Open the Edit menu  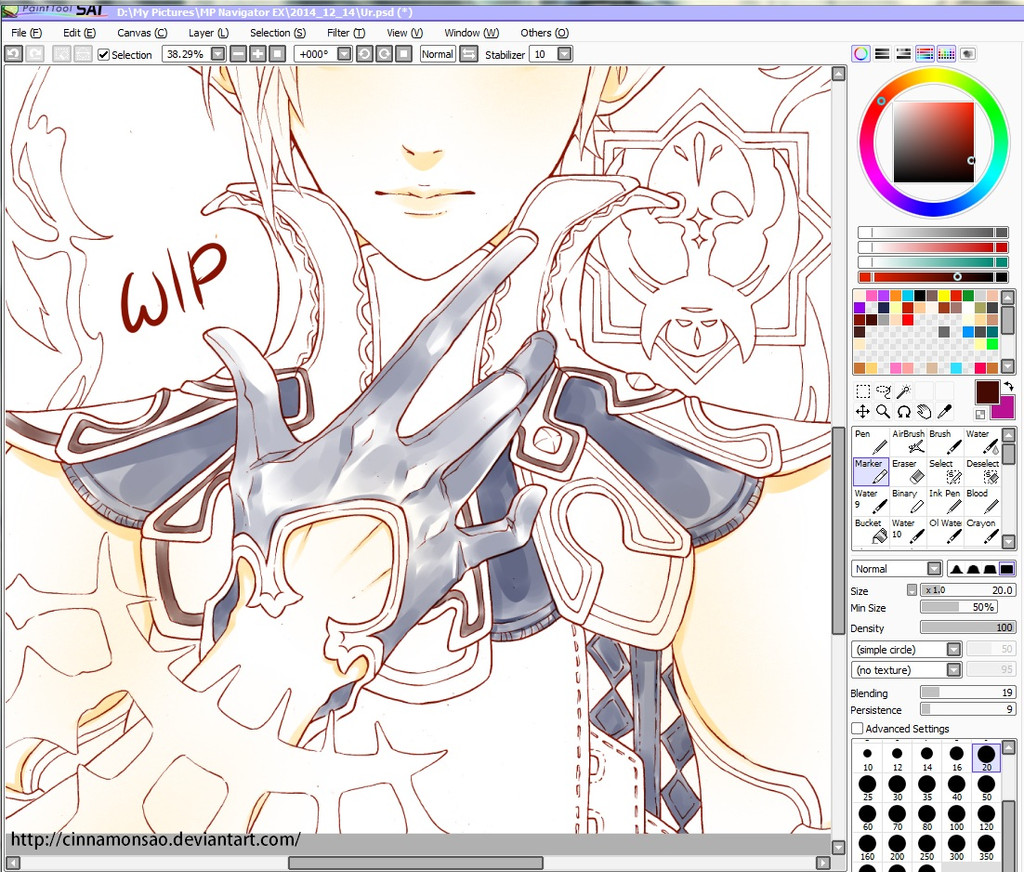point(79,33)
